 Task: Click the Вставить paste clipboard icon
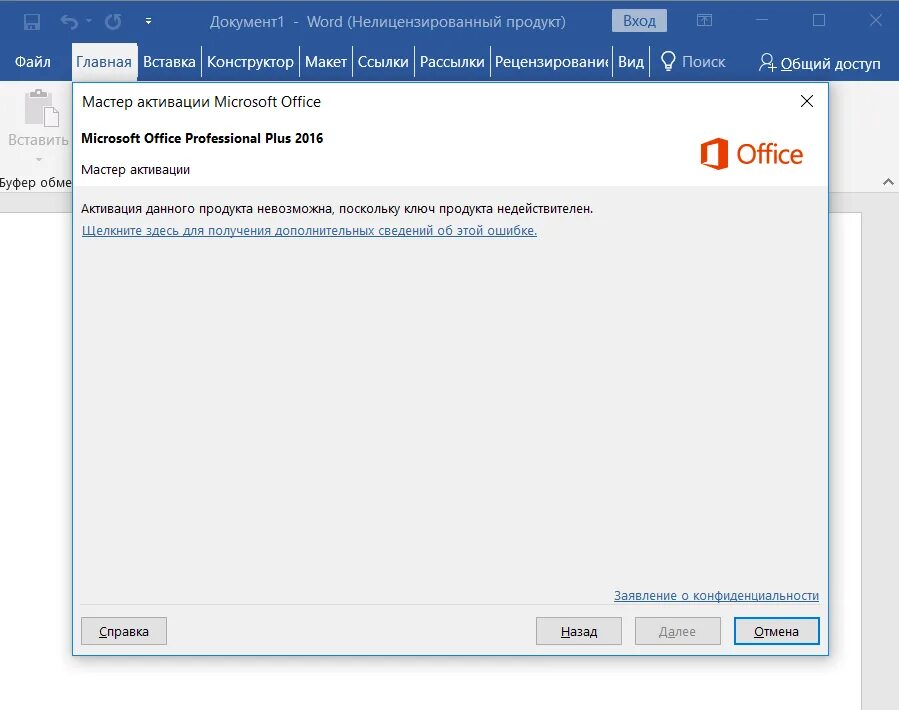[40, 108]
